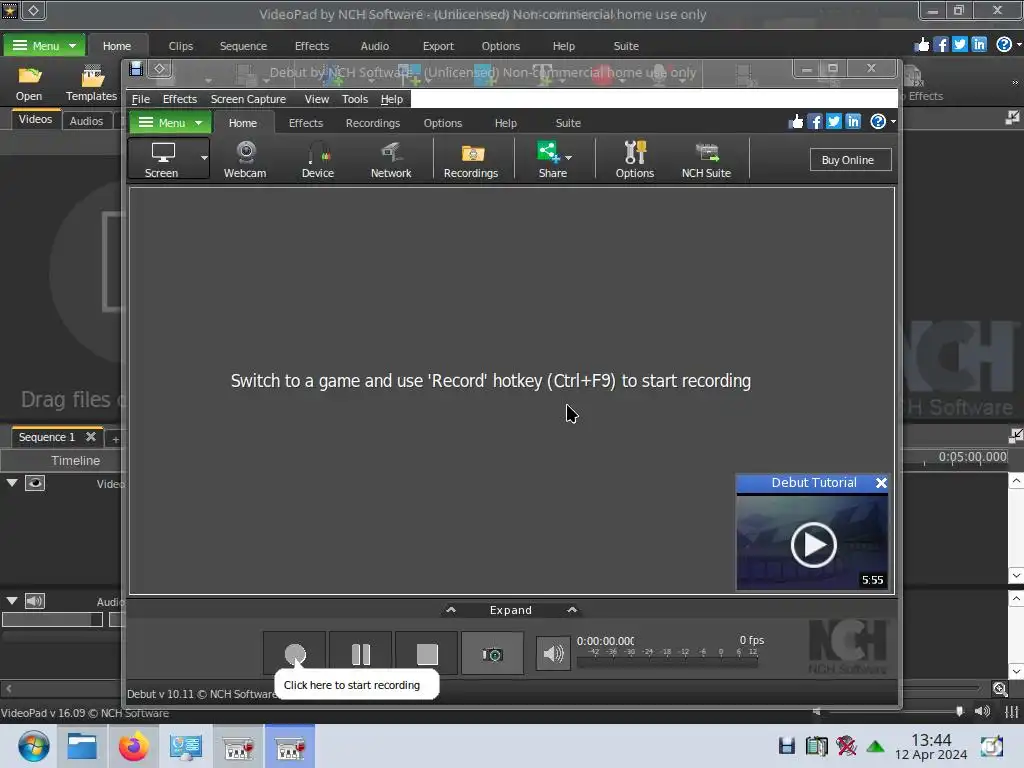Add new sequence with plus button
The image size is (1024, 768).
(116, 440)
